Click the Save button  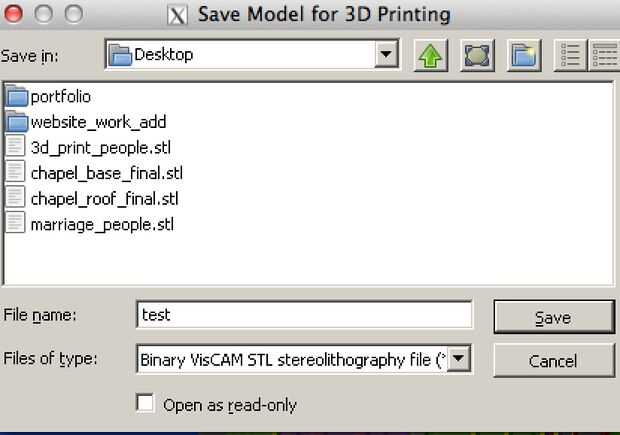pos(553,317)
